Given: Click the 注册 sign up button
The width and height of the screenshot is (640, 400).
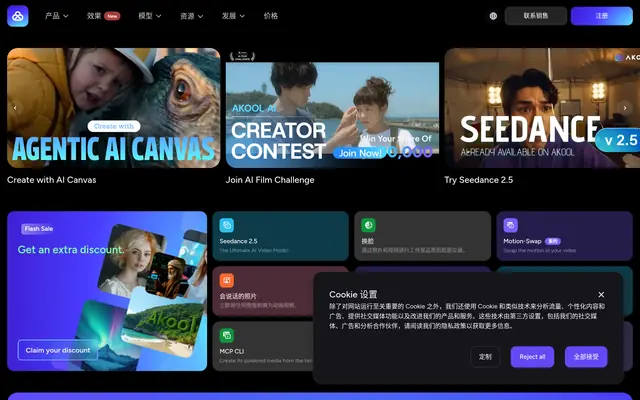Looking at the screenshot, I should 602,16.
